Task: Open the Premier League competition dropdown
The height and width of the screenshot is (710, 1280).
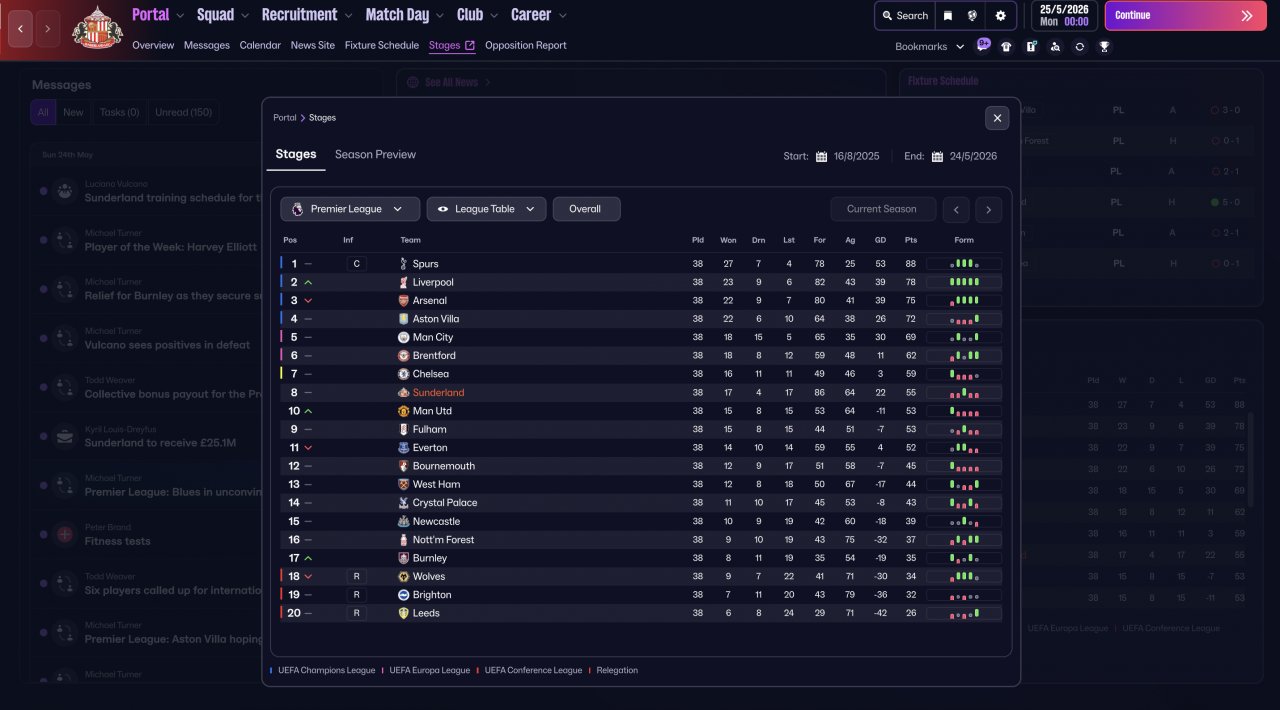Action: [x=350, y=209]
